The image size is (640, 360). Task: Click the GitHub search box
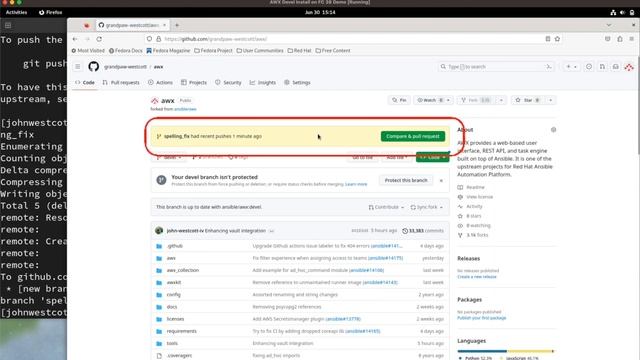point(496,67)
